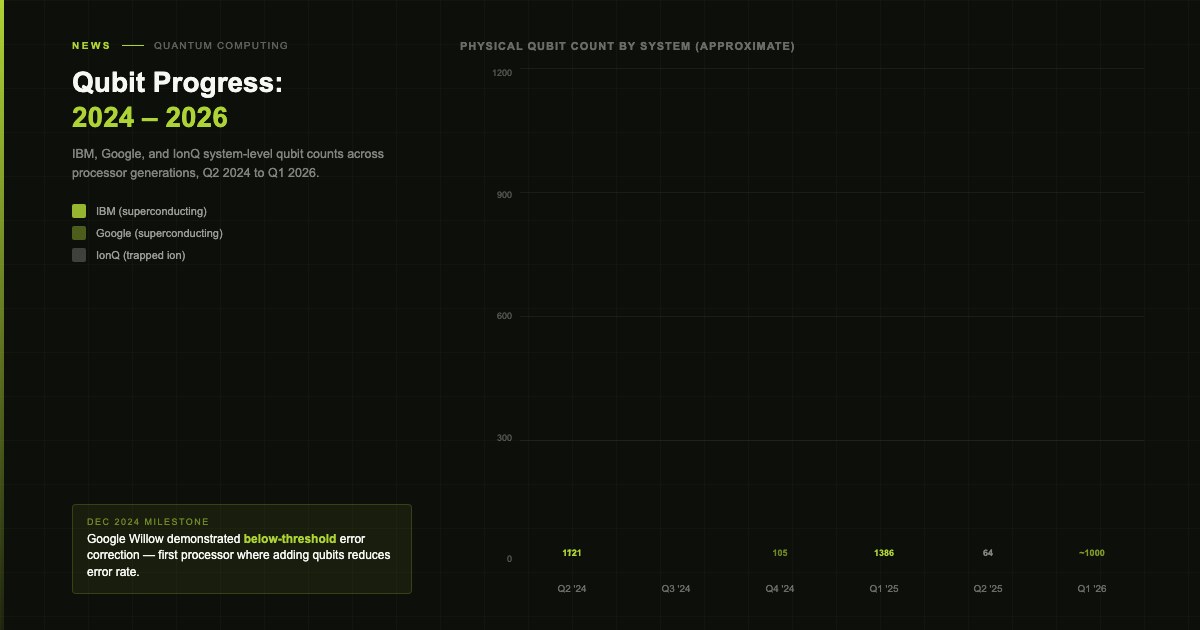Select the 1200 y-axis tick label
Screen dimensions: 1200x630
(x=502, y=72)
